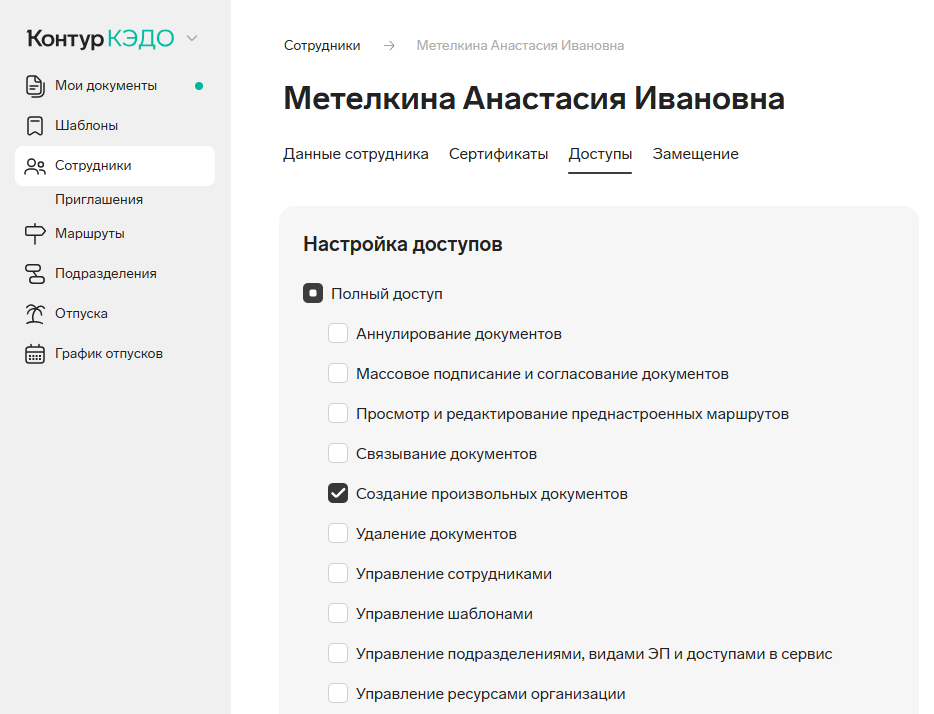The image size is (934, 714).
Task: Check Управление сотрудниками permission
Action: point(338,573)
